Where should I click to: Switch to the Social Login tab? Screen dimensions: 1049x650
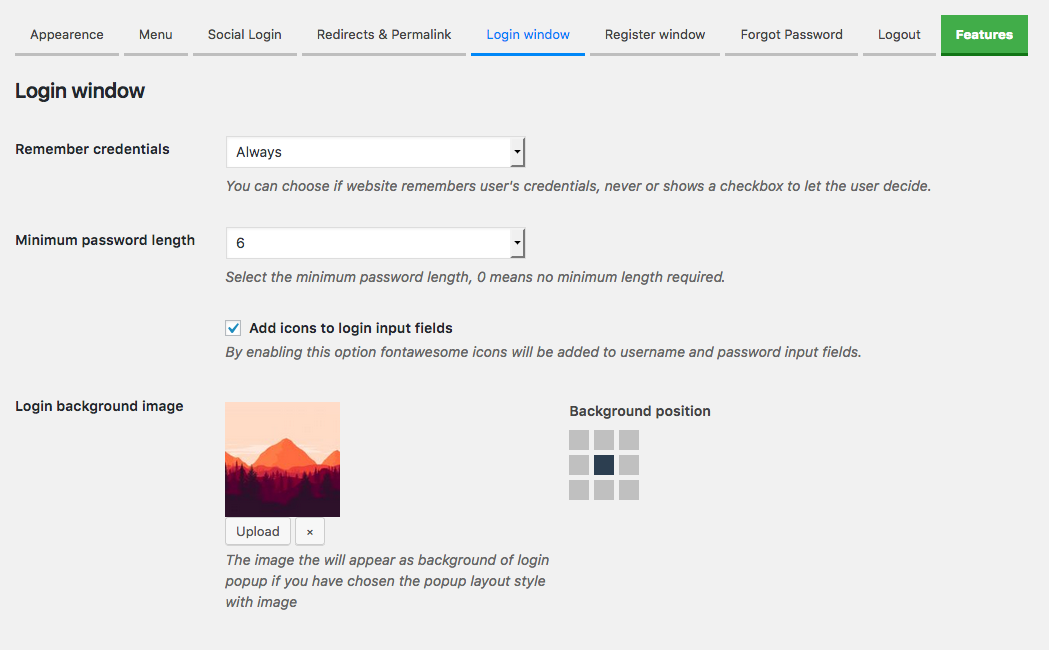(x=245, y=35)
